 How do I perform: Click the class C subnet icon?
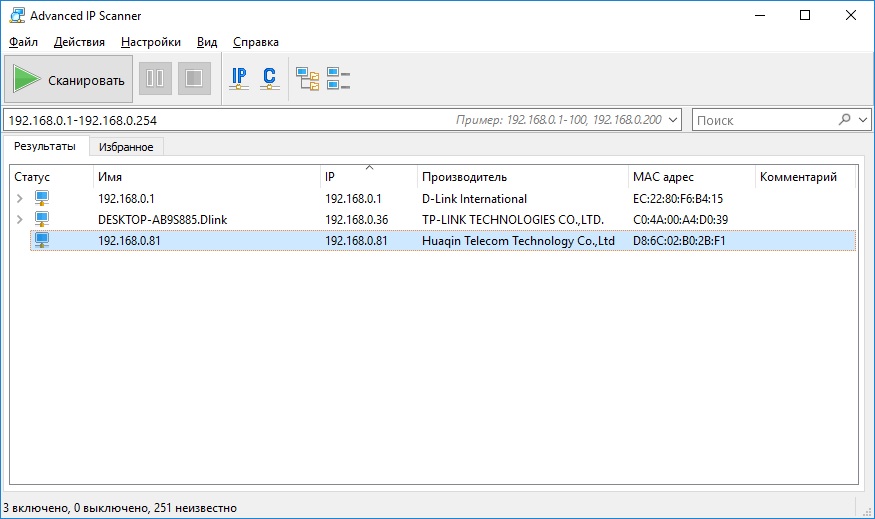[x=269, y=78]
